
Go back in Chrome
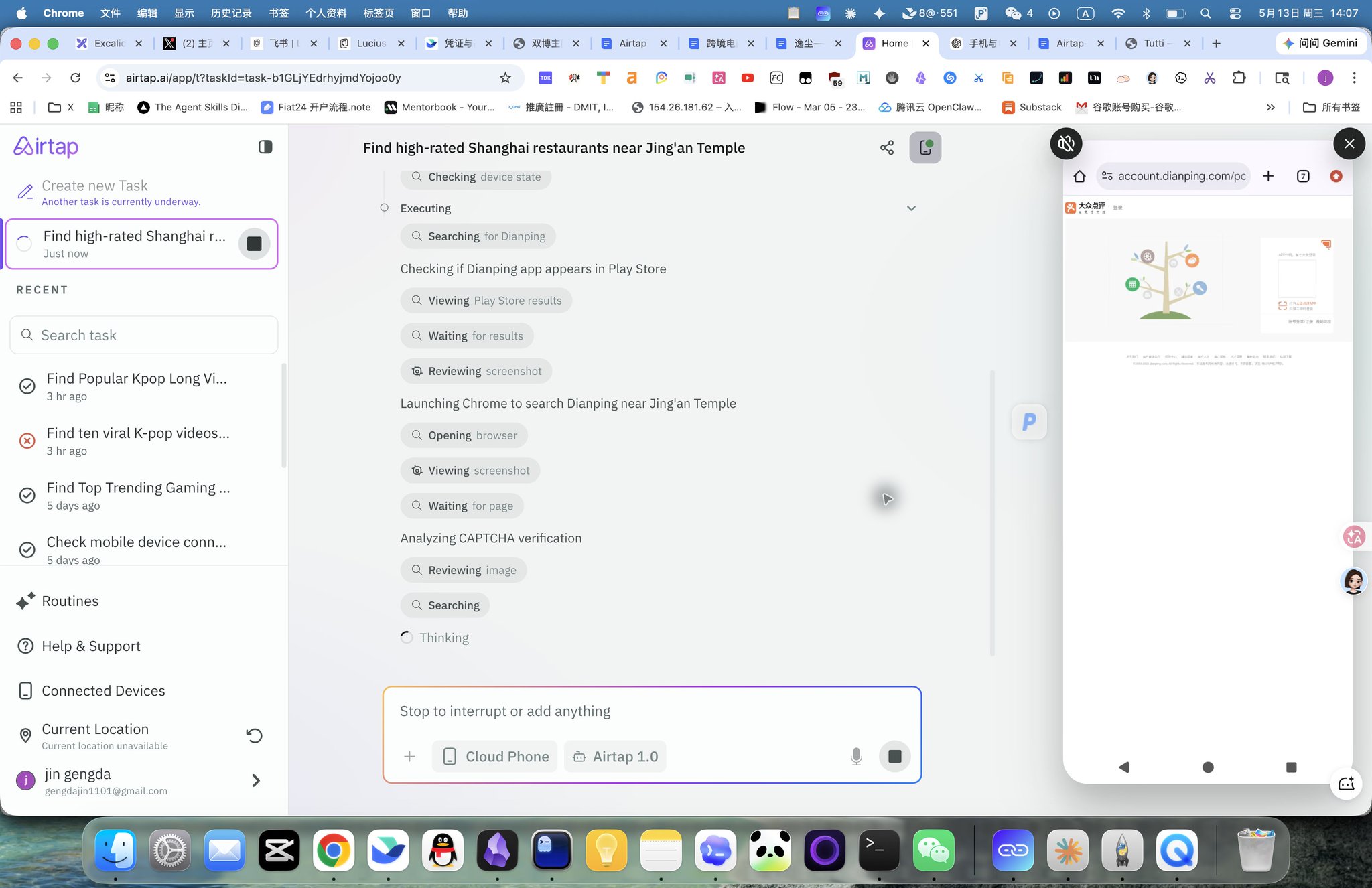click(x=18, y=78)
